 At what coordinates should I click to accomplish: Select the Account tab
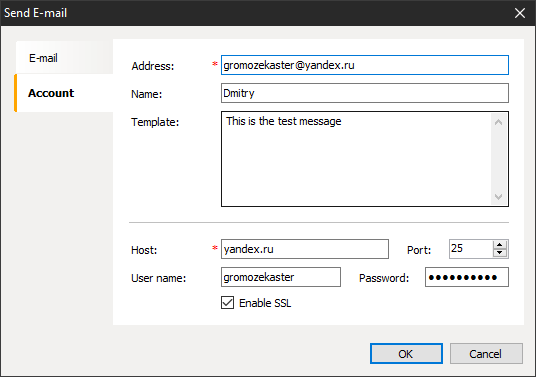64,93
